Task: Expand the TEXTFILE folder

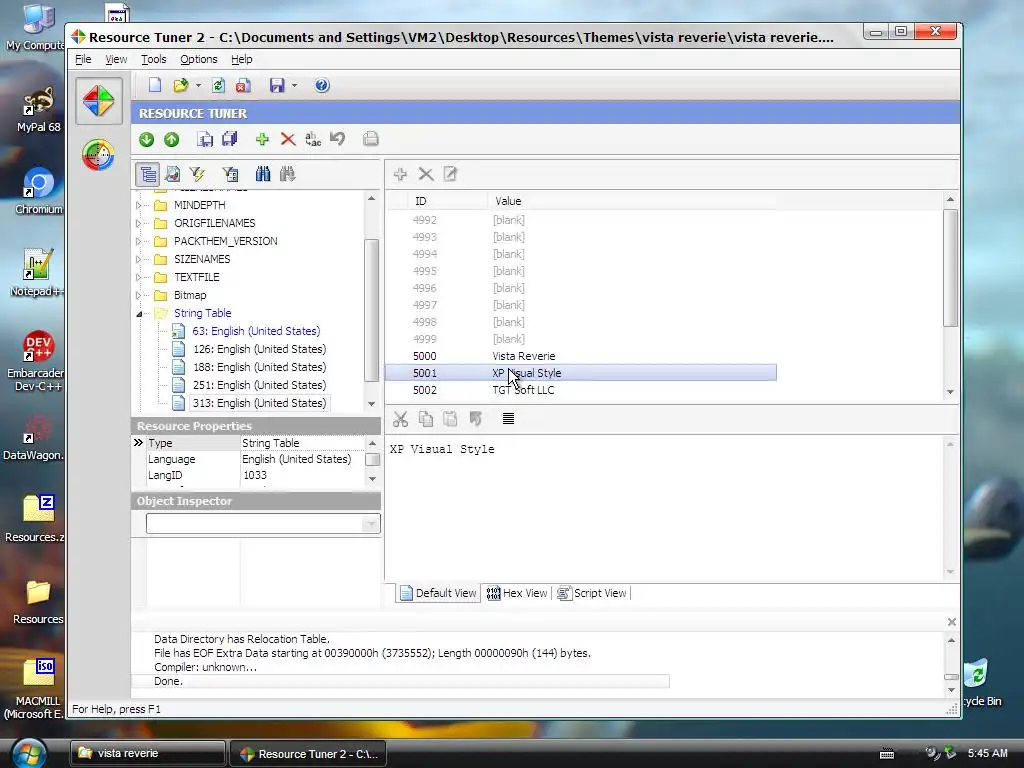Action: point(138,277)
